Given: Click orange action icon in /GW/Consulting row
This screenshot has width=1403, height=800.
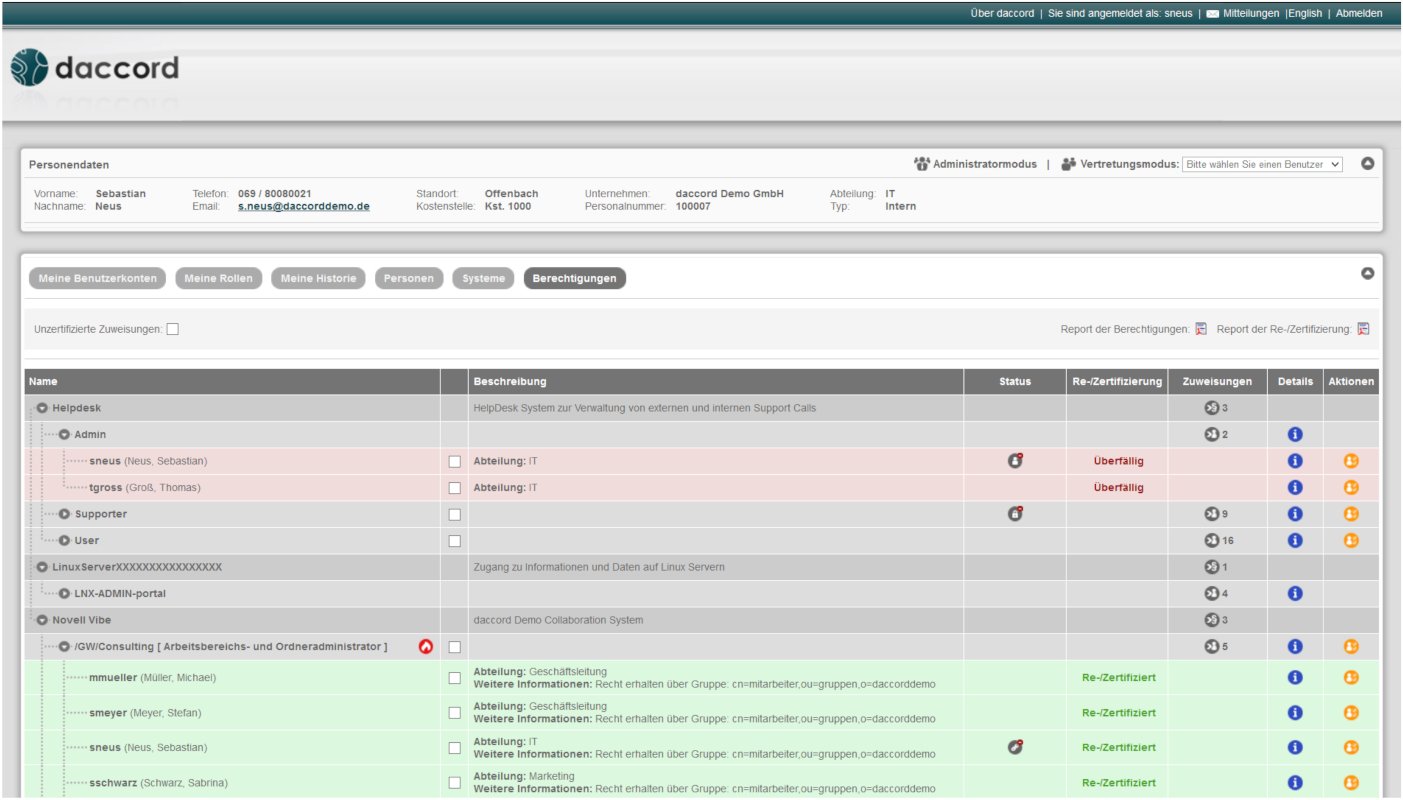Looking at the screenshot, I should [x=1351, y=646].
